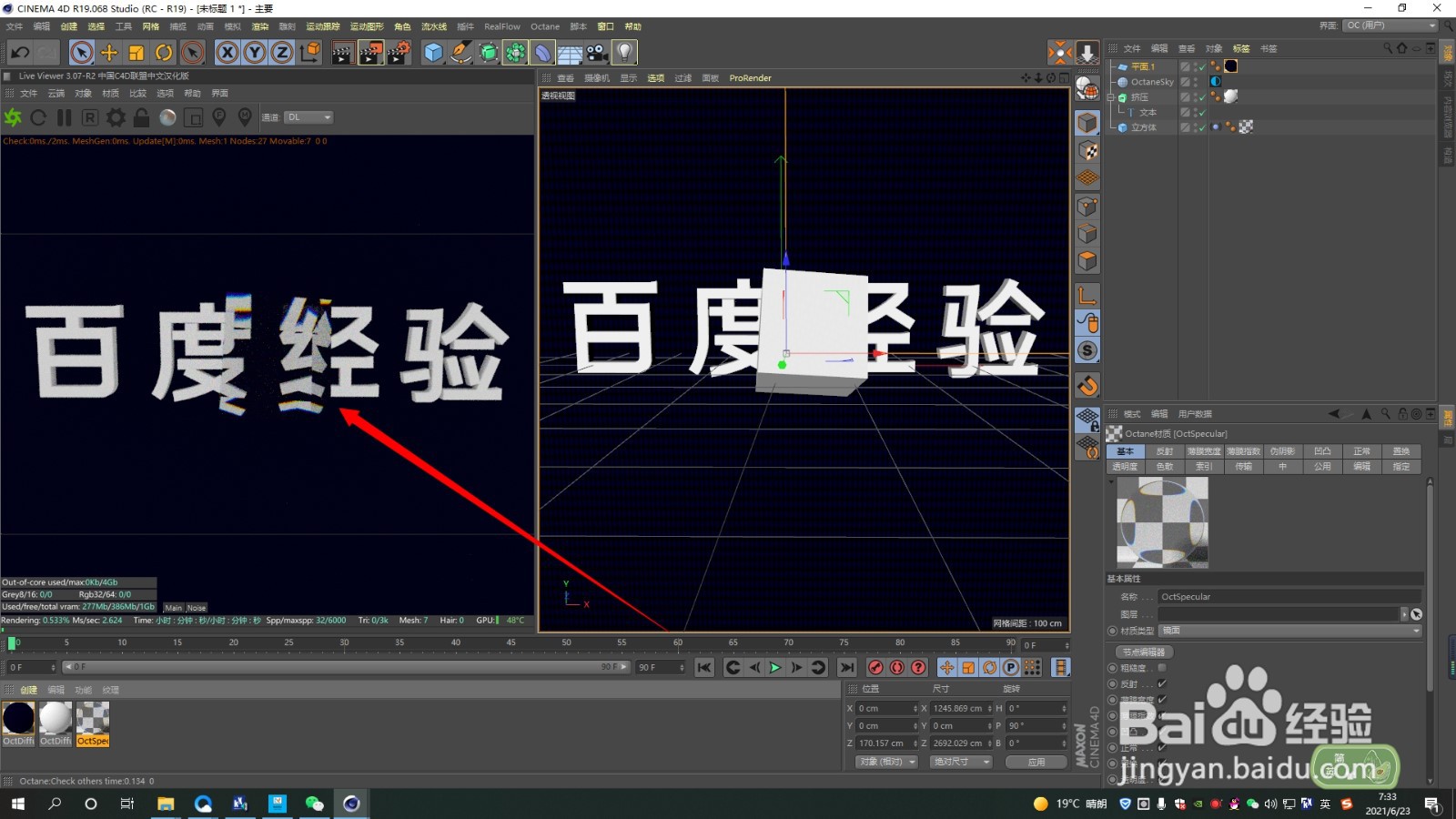The image size is (1456, 819).
Task: Open File Explorer from taskbar
Action: tap(166, 804)
